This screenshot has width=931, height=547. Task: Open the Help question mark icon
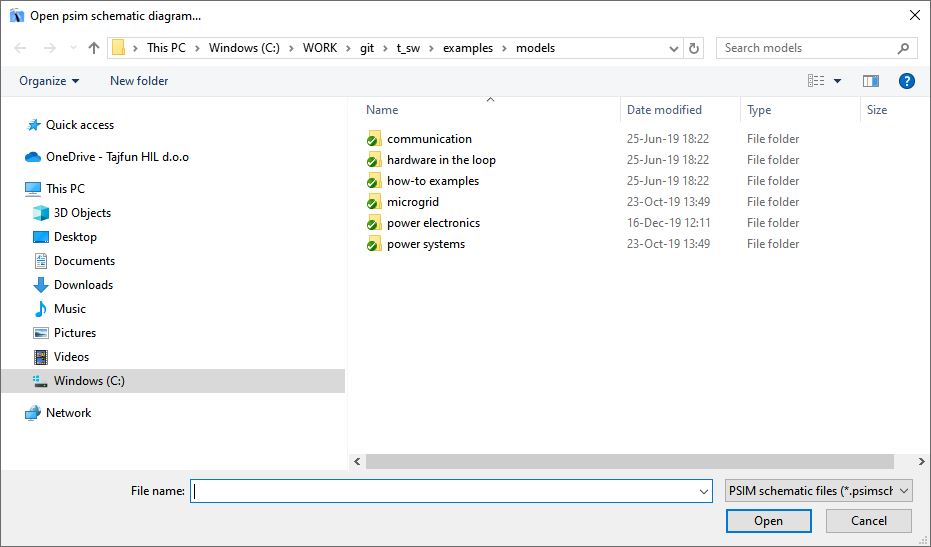906,81
